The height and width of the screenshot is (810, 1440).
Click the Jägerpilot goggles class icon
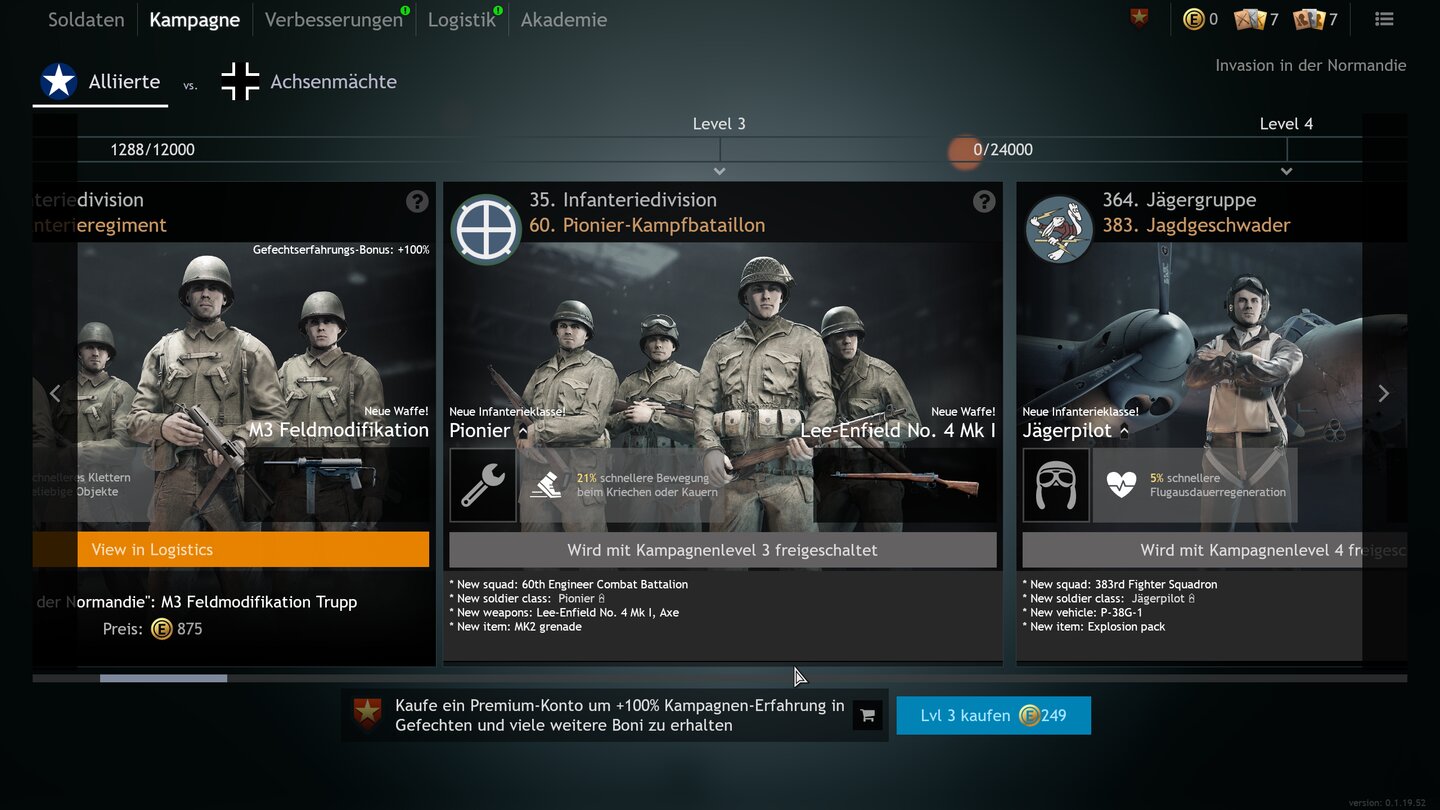pos(1056,485)
